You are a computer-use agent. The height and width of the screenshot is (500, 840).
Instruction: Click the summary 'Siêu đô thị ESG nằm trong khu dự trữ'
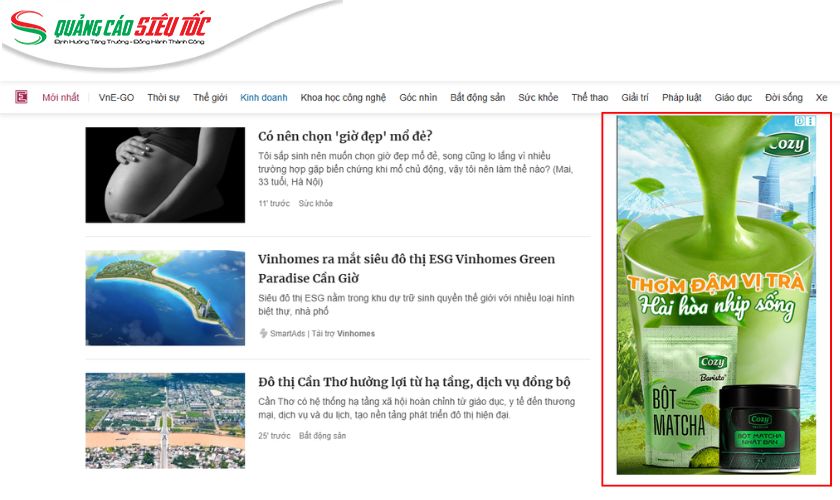[416, 304]
